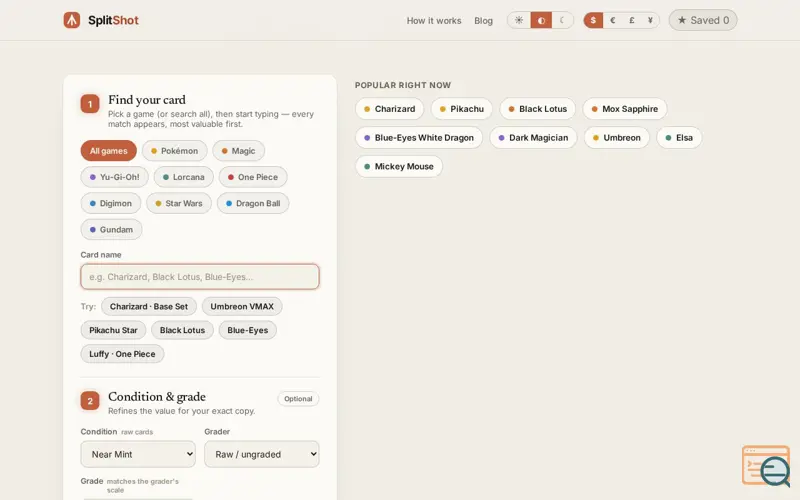Select the auto half-circle theme icon

[x=541, y=20]
